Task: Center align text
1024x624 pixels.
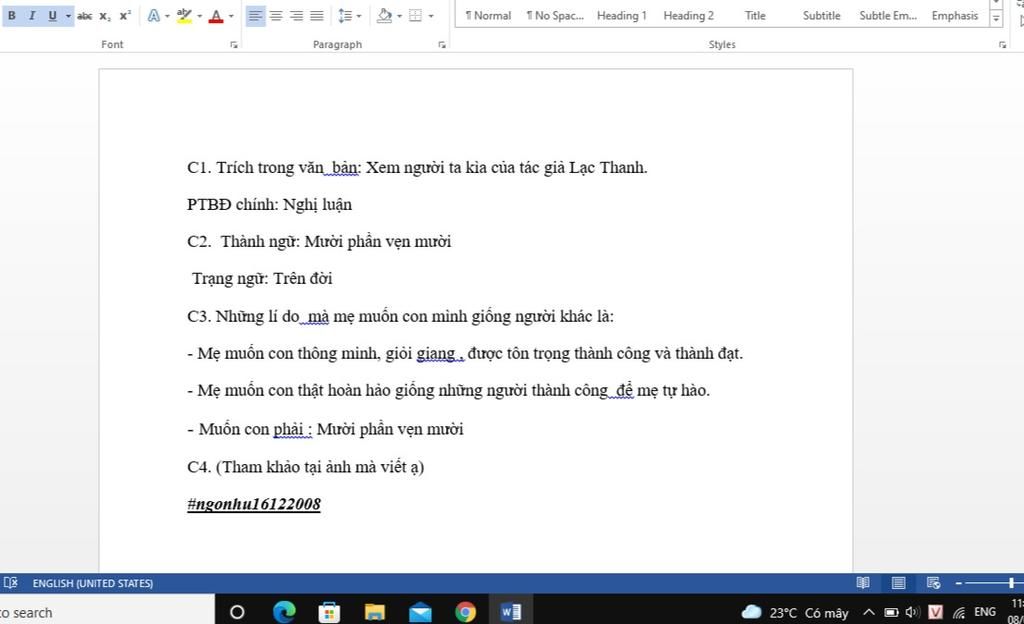Action: [276, 16]
